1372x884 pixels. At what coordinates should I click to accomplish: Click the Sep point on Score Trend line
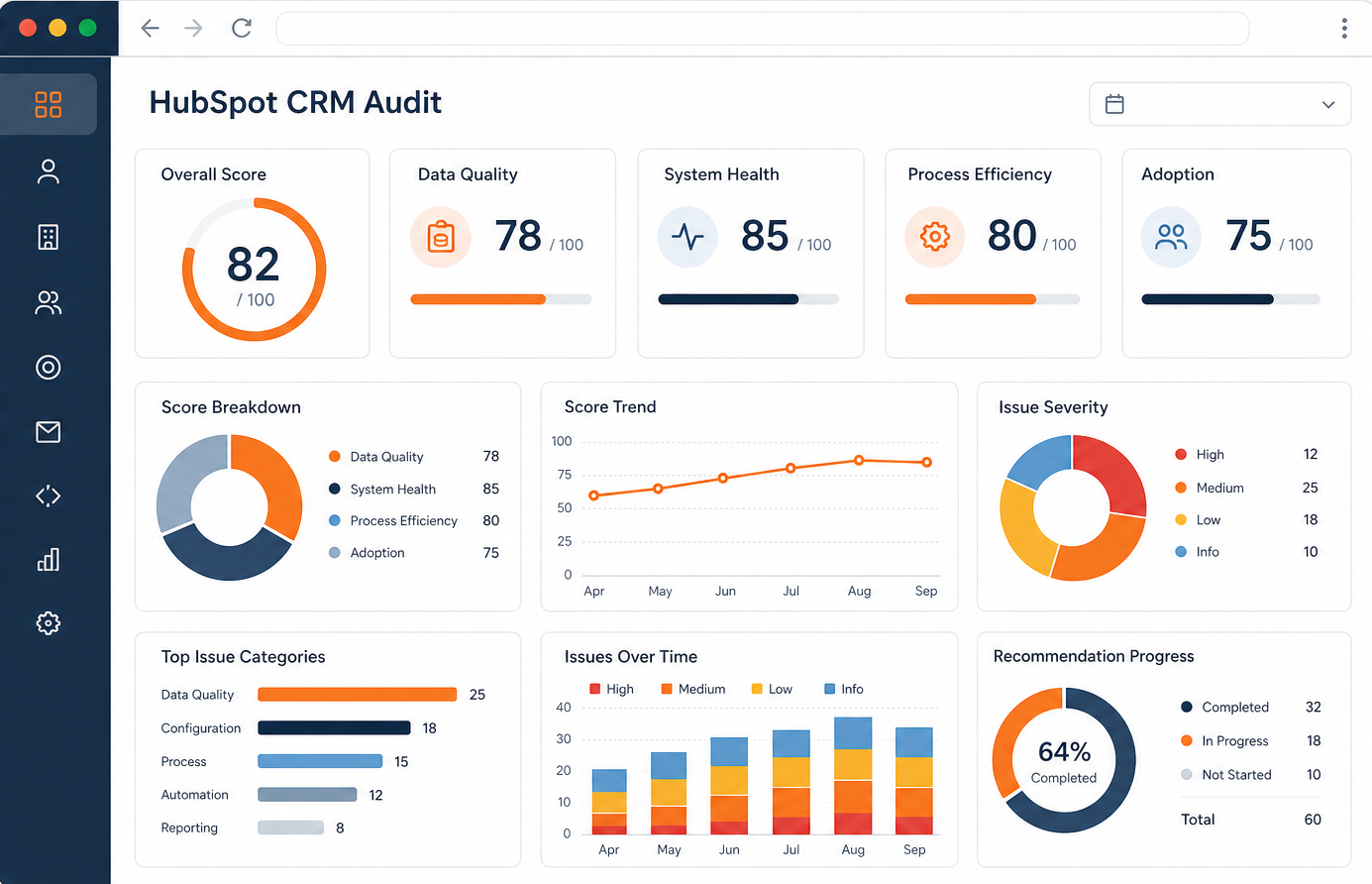(x=927, y=462)
